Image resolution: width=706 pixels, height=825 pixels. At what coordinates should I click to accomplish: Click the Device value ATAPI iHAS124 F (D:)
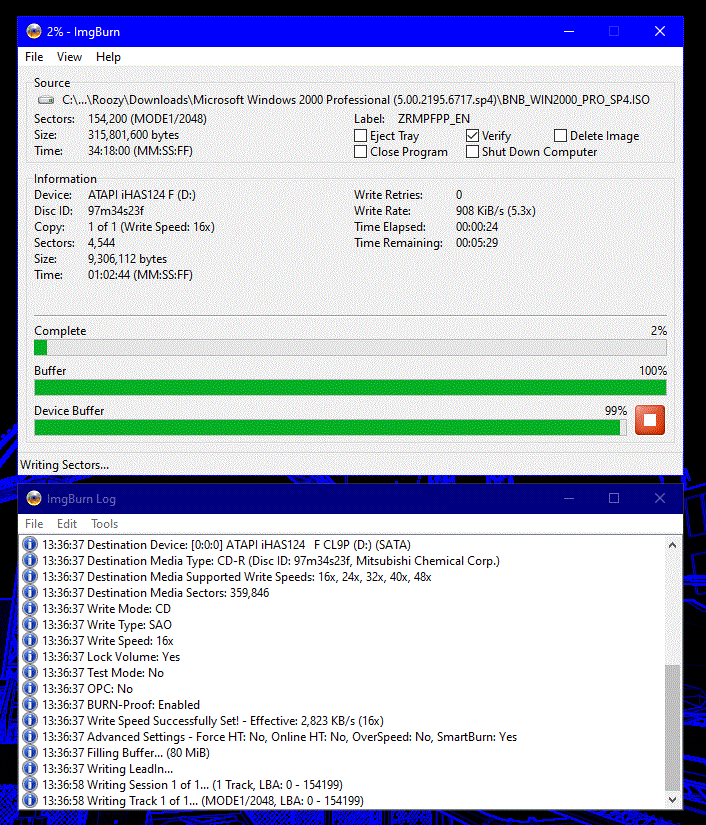pyautogui.click(x=142, y=195)
